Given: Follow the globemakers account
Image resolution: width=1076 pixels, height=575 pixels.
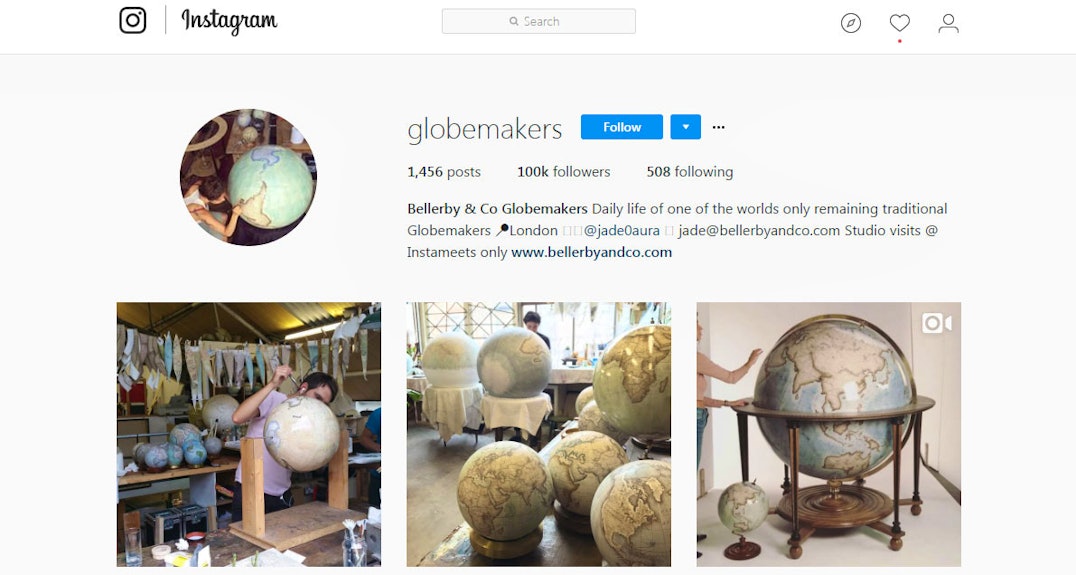Looking at the screenshot, I should pos(622,127).
